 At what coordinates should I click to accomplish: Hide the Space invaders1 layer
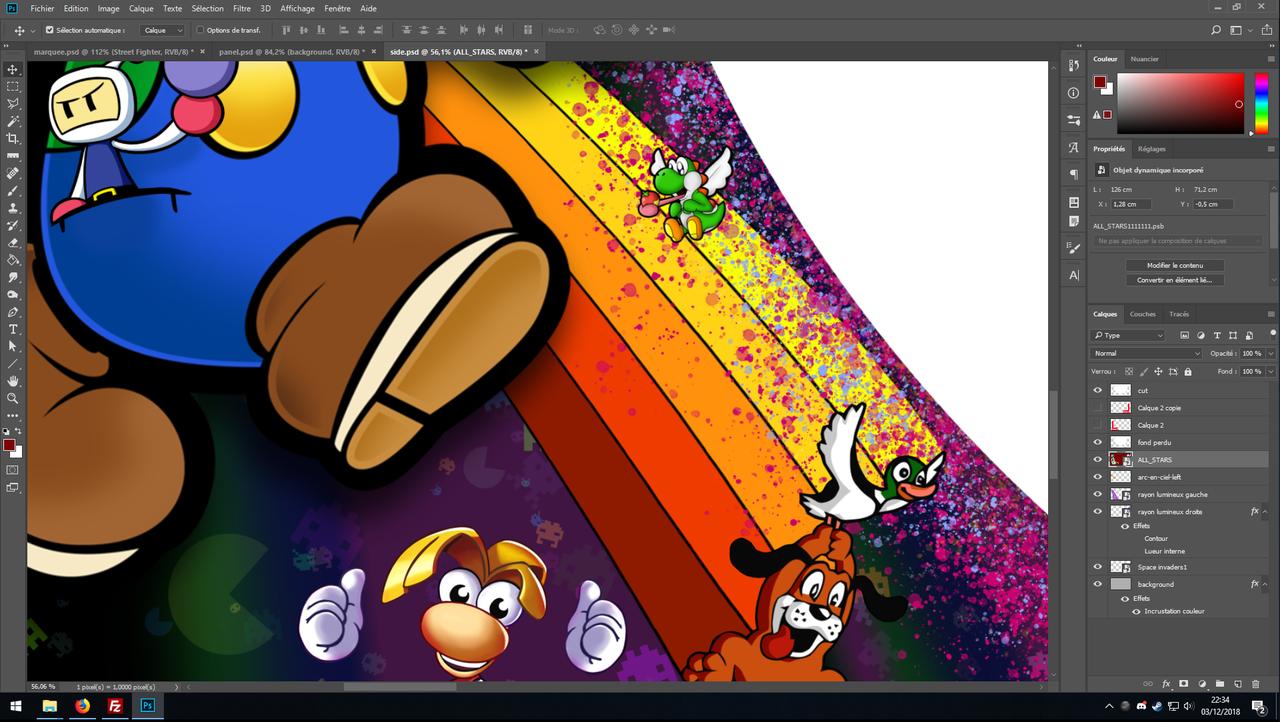[x=1098, y=567]
